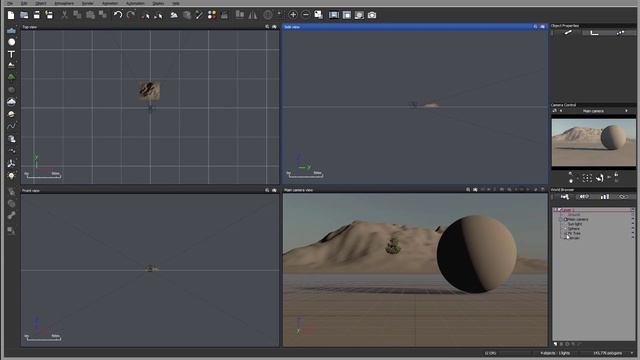Maximize the Top view viewport icon
This screenshot has height=360, width=640.
[274, 27]
